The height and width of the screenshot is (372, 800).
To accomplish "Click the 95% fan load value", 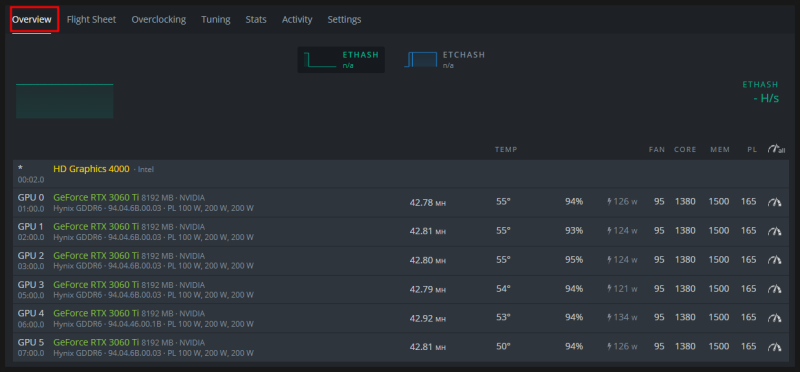I will click(574, 260).
